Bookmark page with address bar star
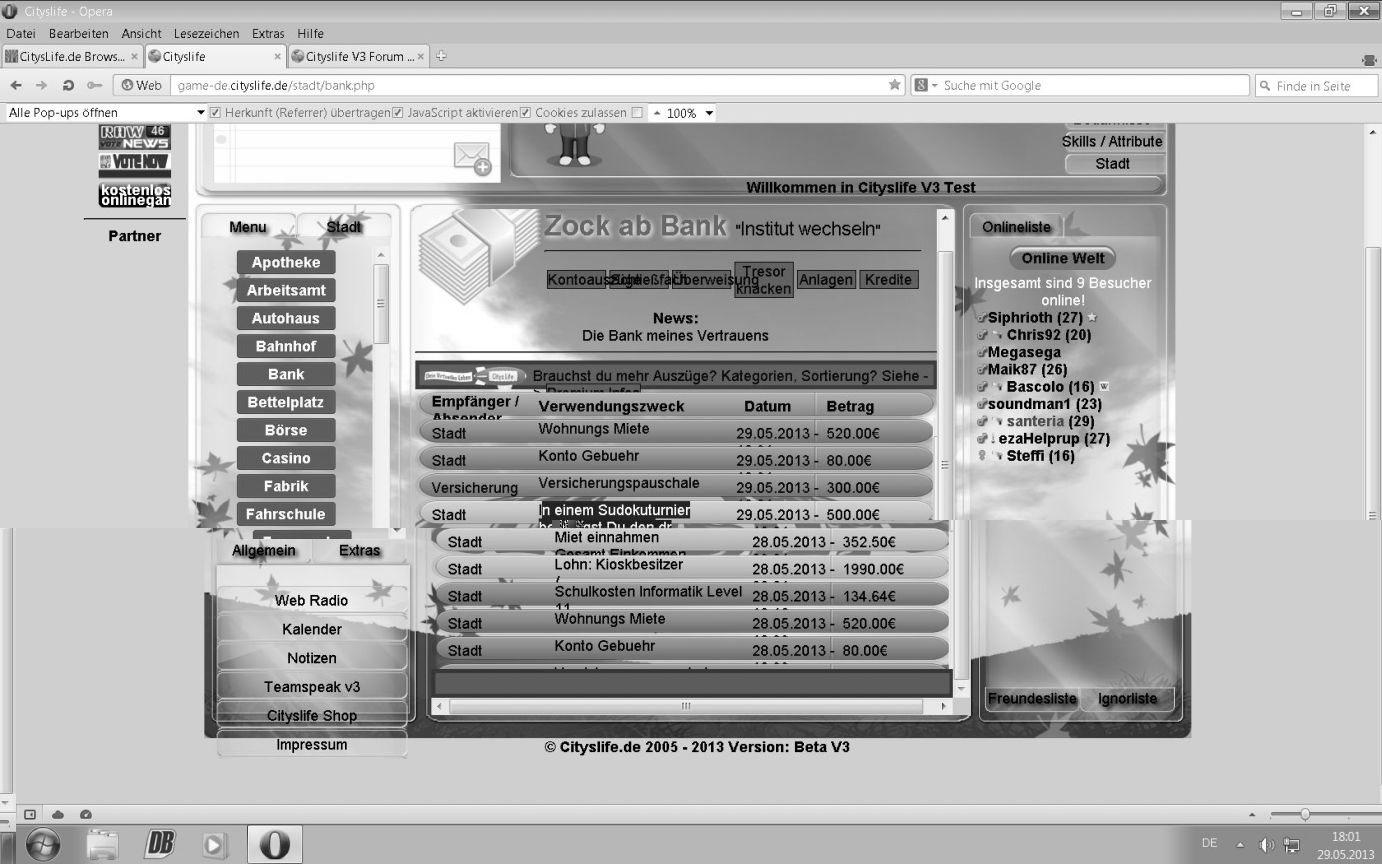Image resolution: width=1382 pixels, height=864 pixels. [894, 86]
